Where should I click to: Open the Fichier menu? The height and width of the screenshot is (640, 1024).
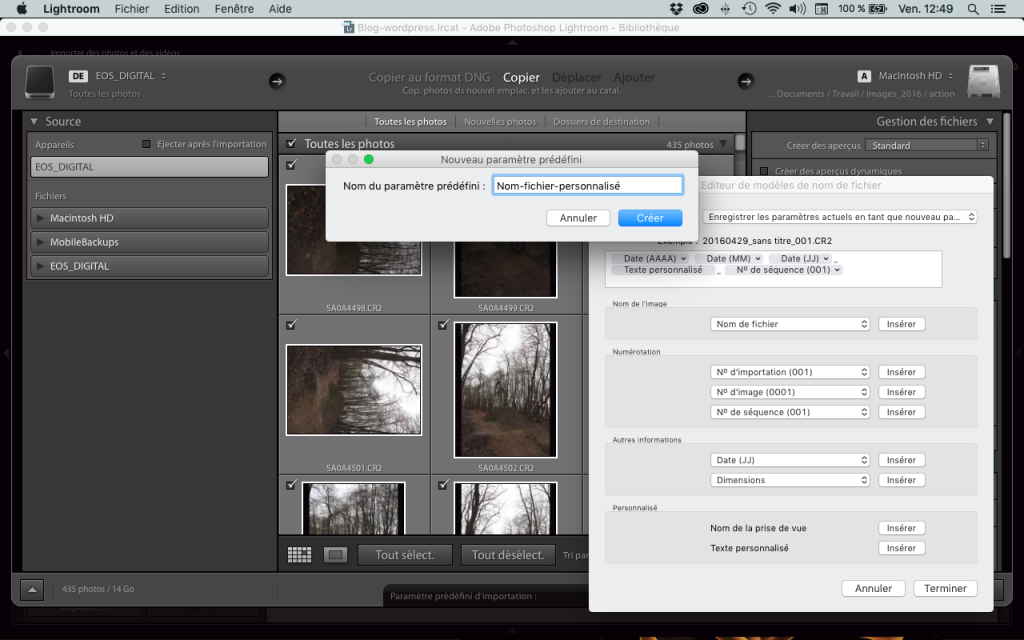(132, 8)
